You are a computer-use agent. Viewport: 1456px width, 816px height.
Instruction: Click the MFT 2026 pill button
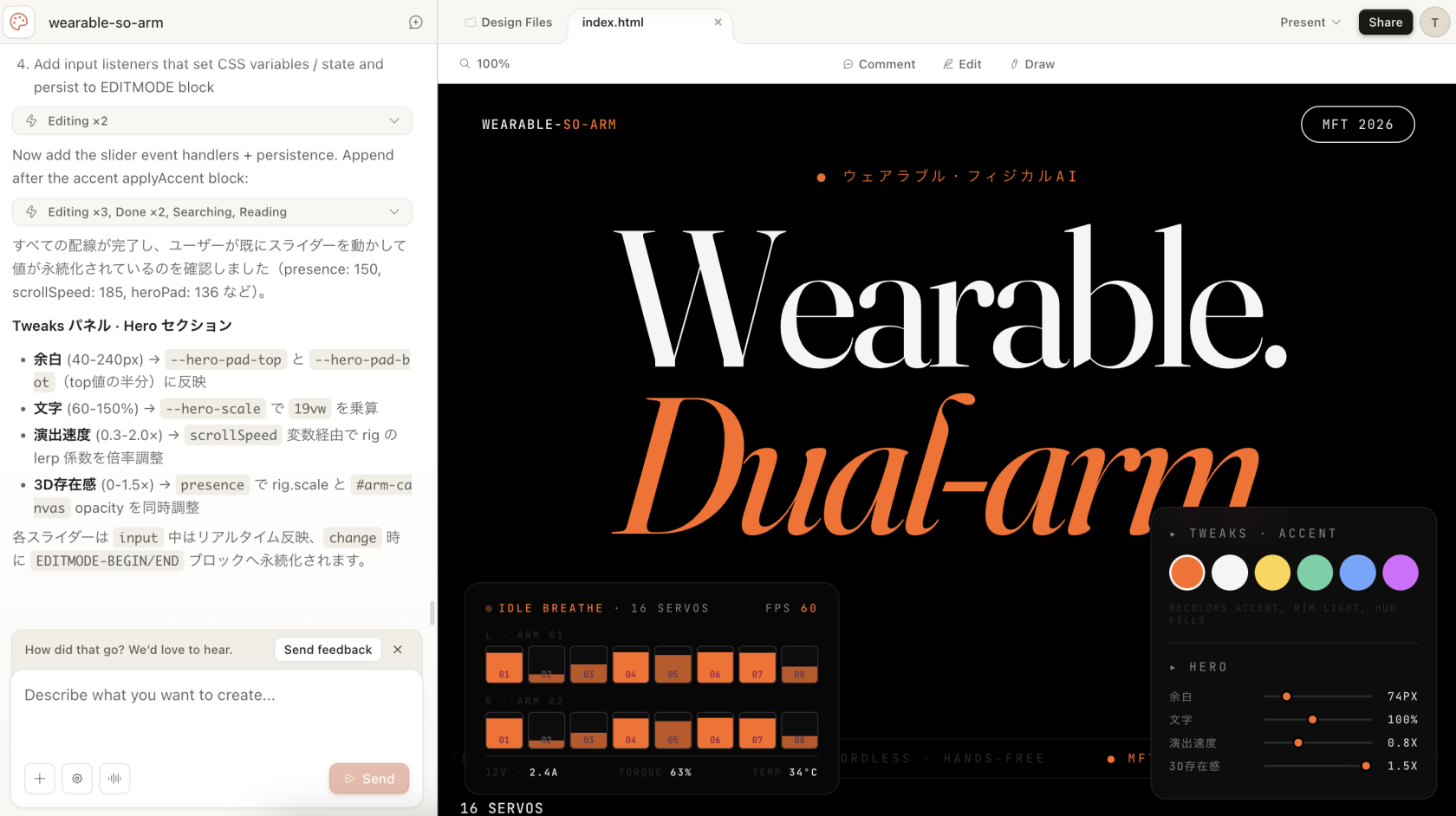1357,125
